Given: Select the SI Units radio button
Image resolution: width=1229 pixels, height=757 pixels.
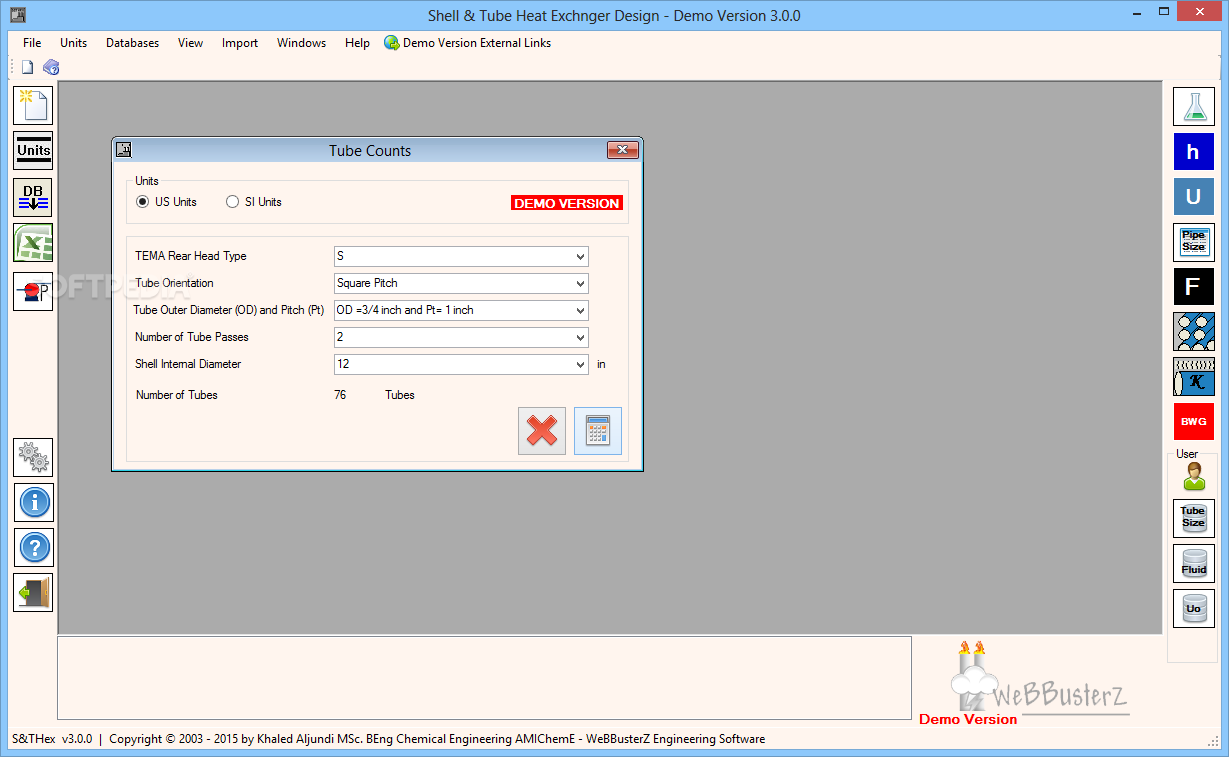Looking at the screenshot, I should (232, 202).
